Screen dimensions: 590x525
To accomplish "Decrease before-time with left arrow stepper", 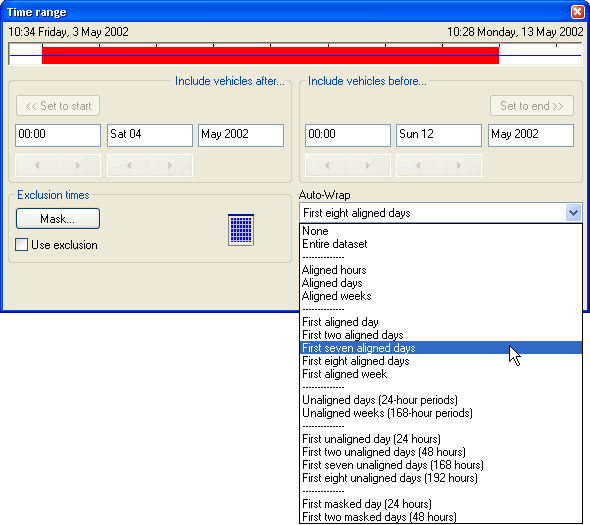I will [x=327, y=165].
